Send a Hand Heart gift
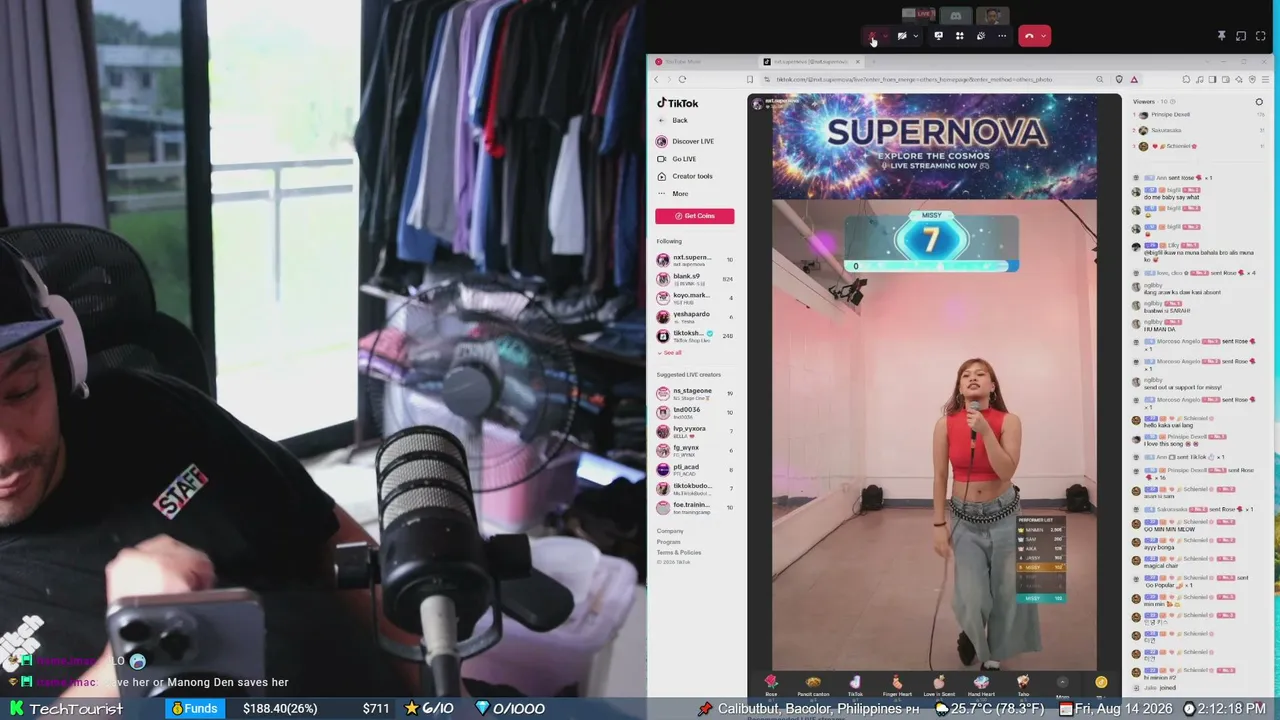 point(981,685)
